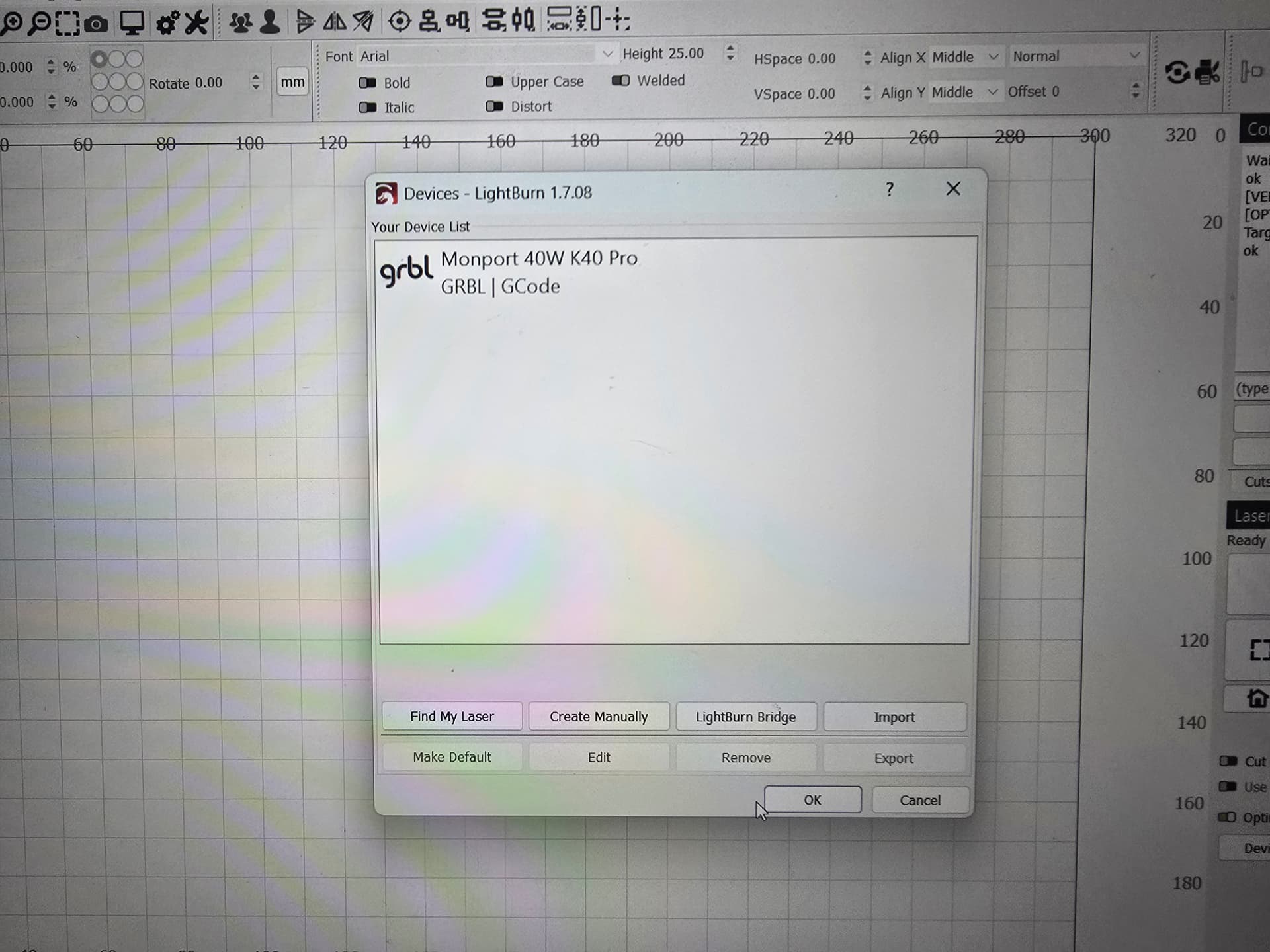Select the top-left anchor point radio
1270x952 pixels.
[99, 60]
